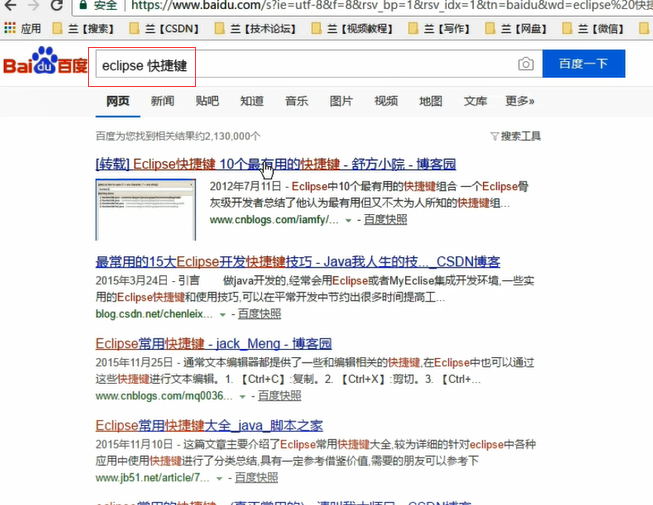Image resolution: width=653 pixels, height=505 pixels.
Task: Expand dropdown arrow next to blog.csdn.net/chenleix
Action: click(222, 315)
